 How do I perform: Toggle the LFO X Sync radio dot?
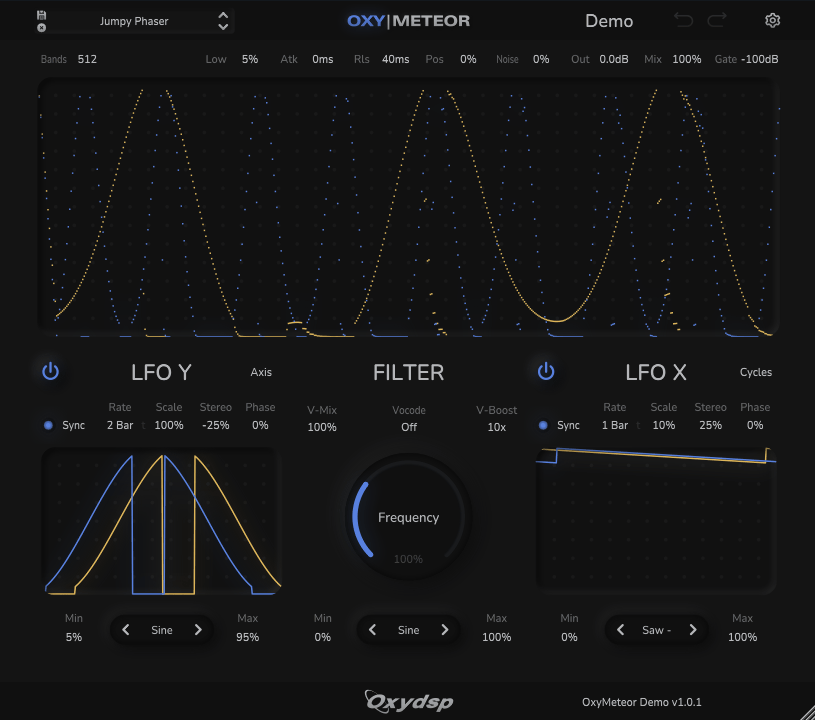coord(543,425)
